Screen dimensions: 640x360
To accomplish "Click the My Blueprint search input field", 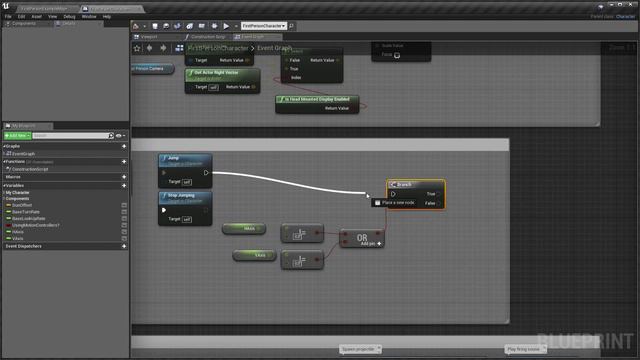I will pyautogui.click(x=70, y=136).
